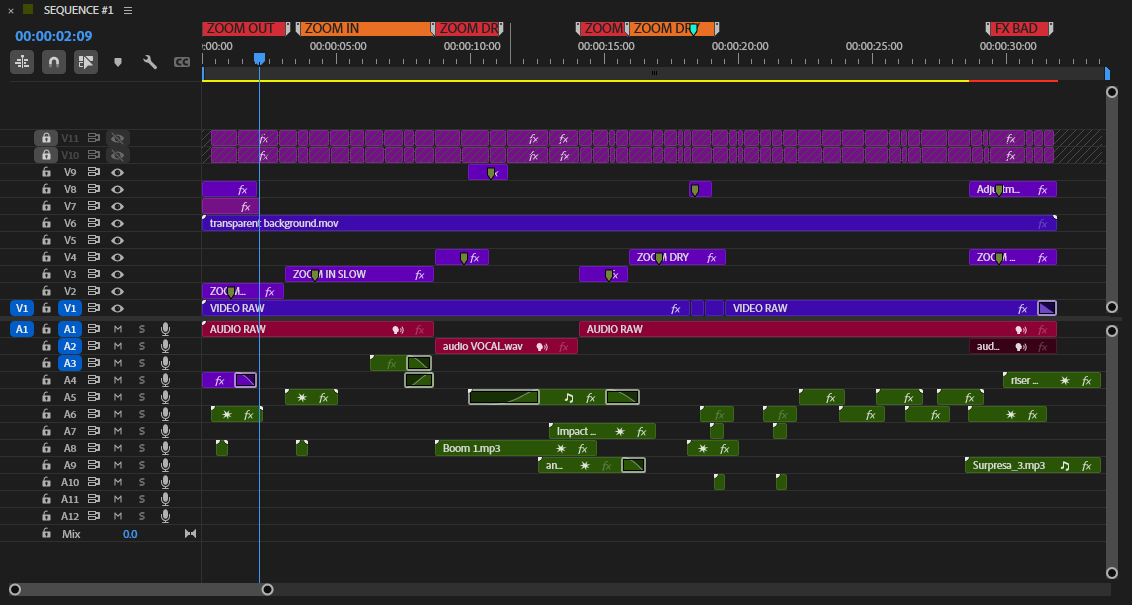Click the playhead timecode 00:00:02:09
The image size is (1132, 605).
[x=53, y=36]
